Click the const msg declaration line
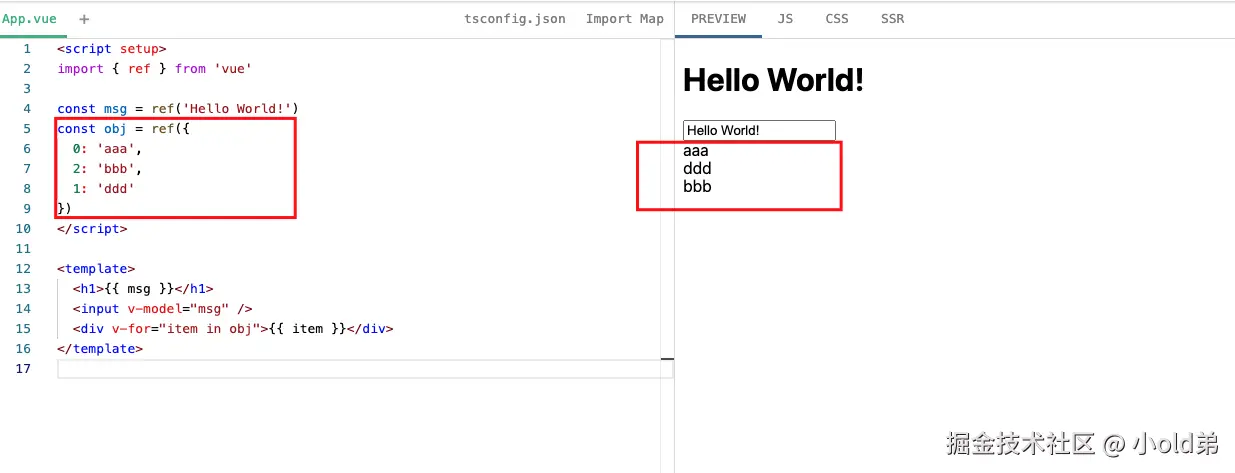 tap(178, 109)
